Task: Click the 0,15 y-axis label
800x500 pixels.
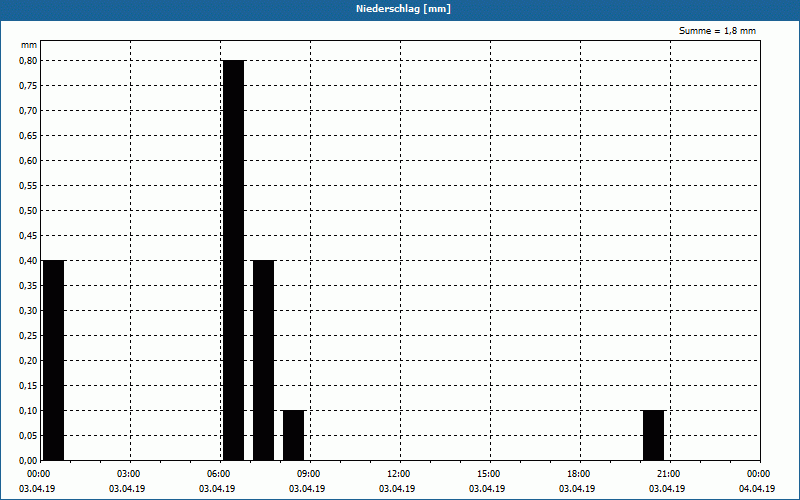Action: tap(28, 386)
